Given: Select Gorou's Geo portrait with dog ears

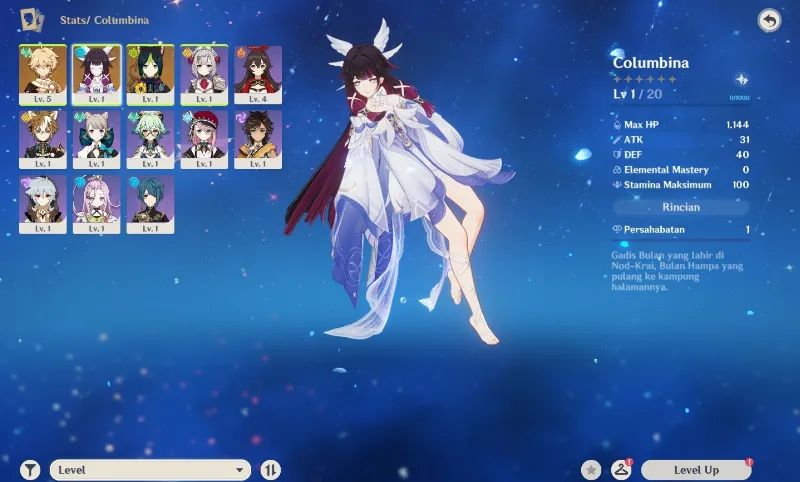Looking at the screenshot, I should [x=43, y=140].
